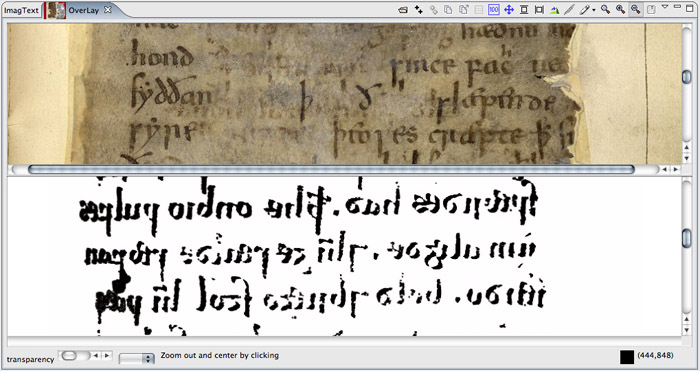Click the greyed copy-with-arrow icon
The height and width of the screenshot is (371, 700).
(463, 10)
